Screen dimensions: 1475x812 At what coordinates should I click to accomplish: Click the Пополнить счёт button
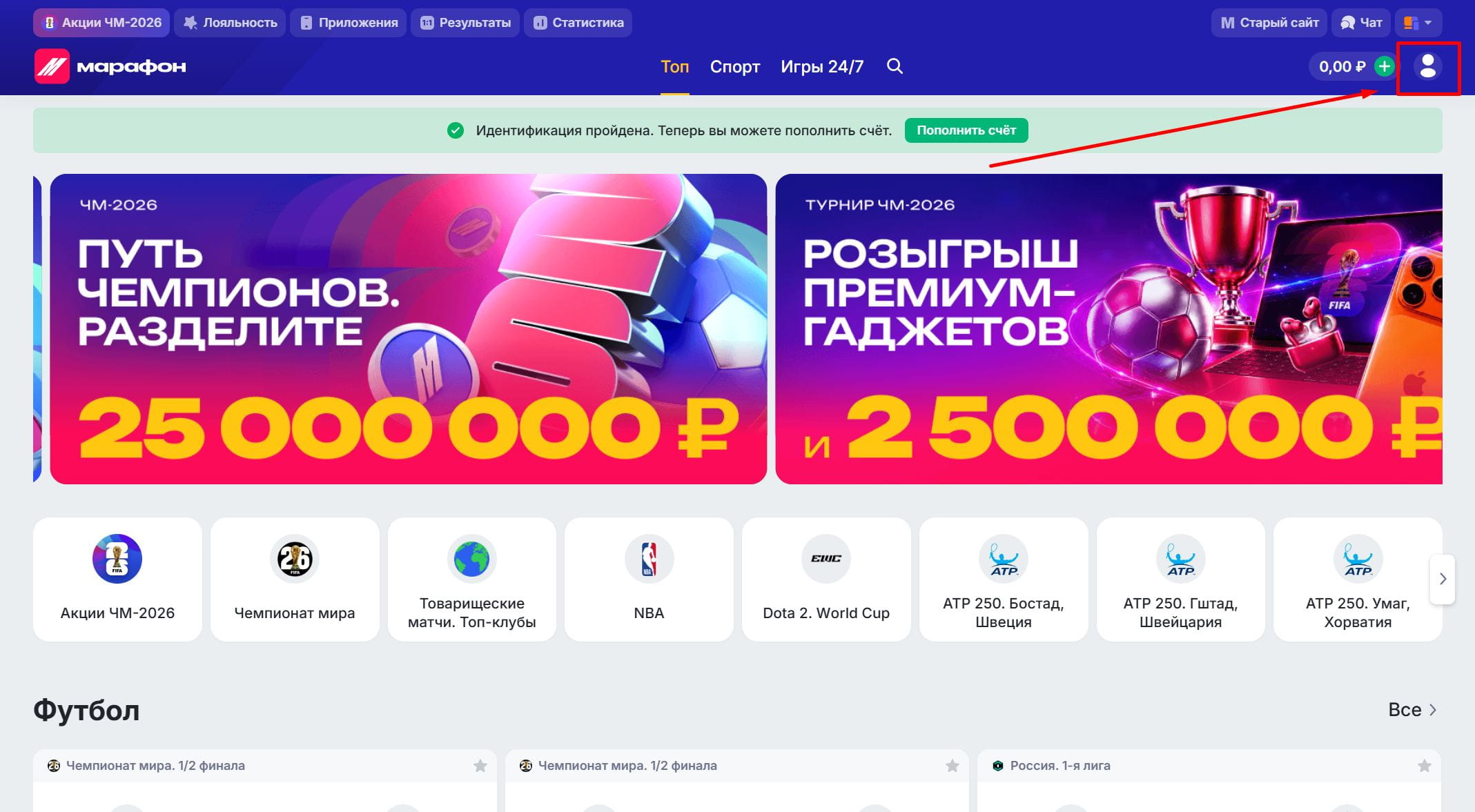966,130
